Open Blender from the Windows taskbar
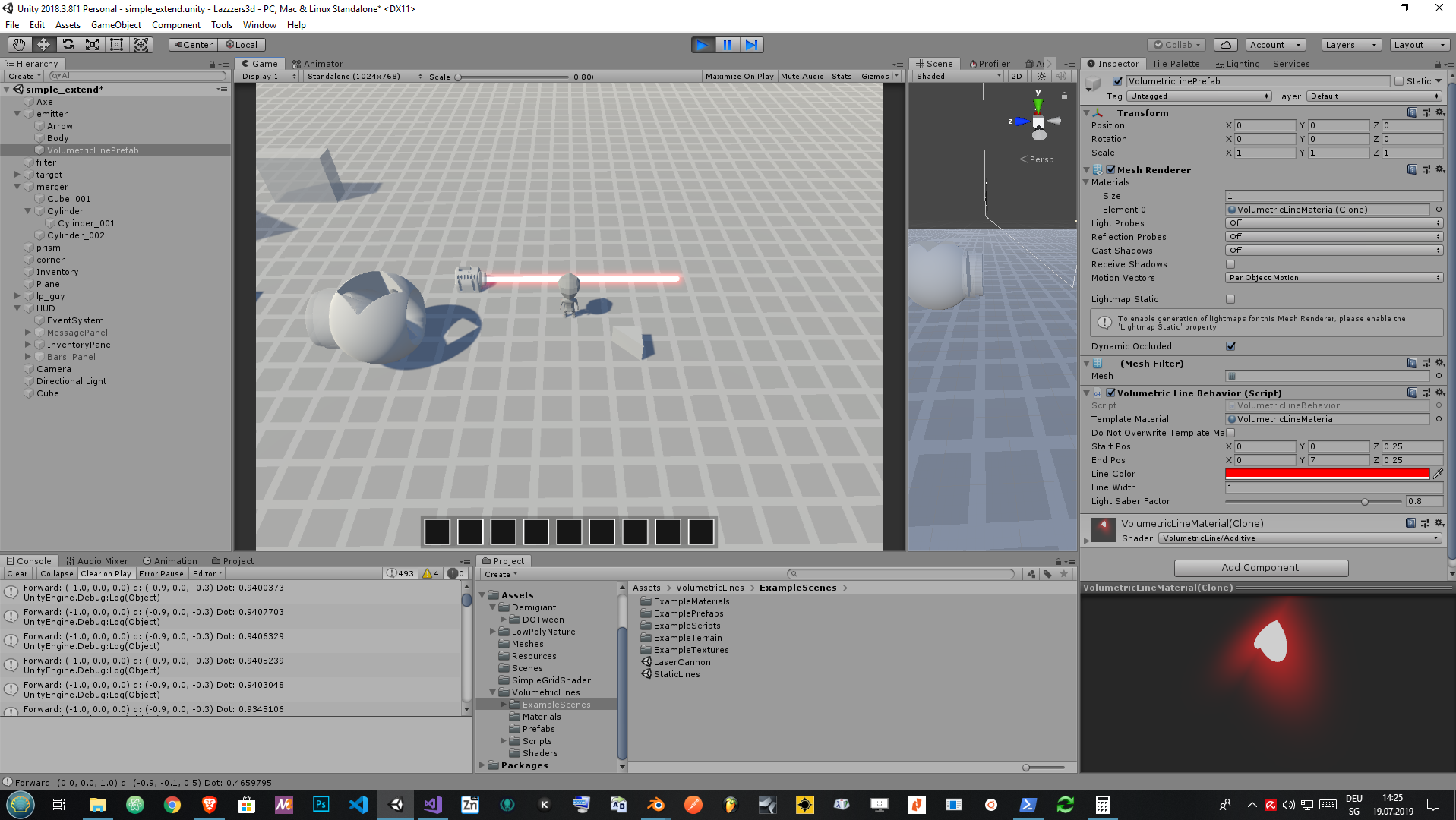The height and width of the screenshot is (820, 1456). 655,805
